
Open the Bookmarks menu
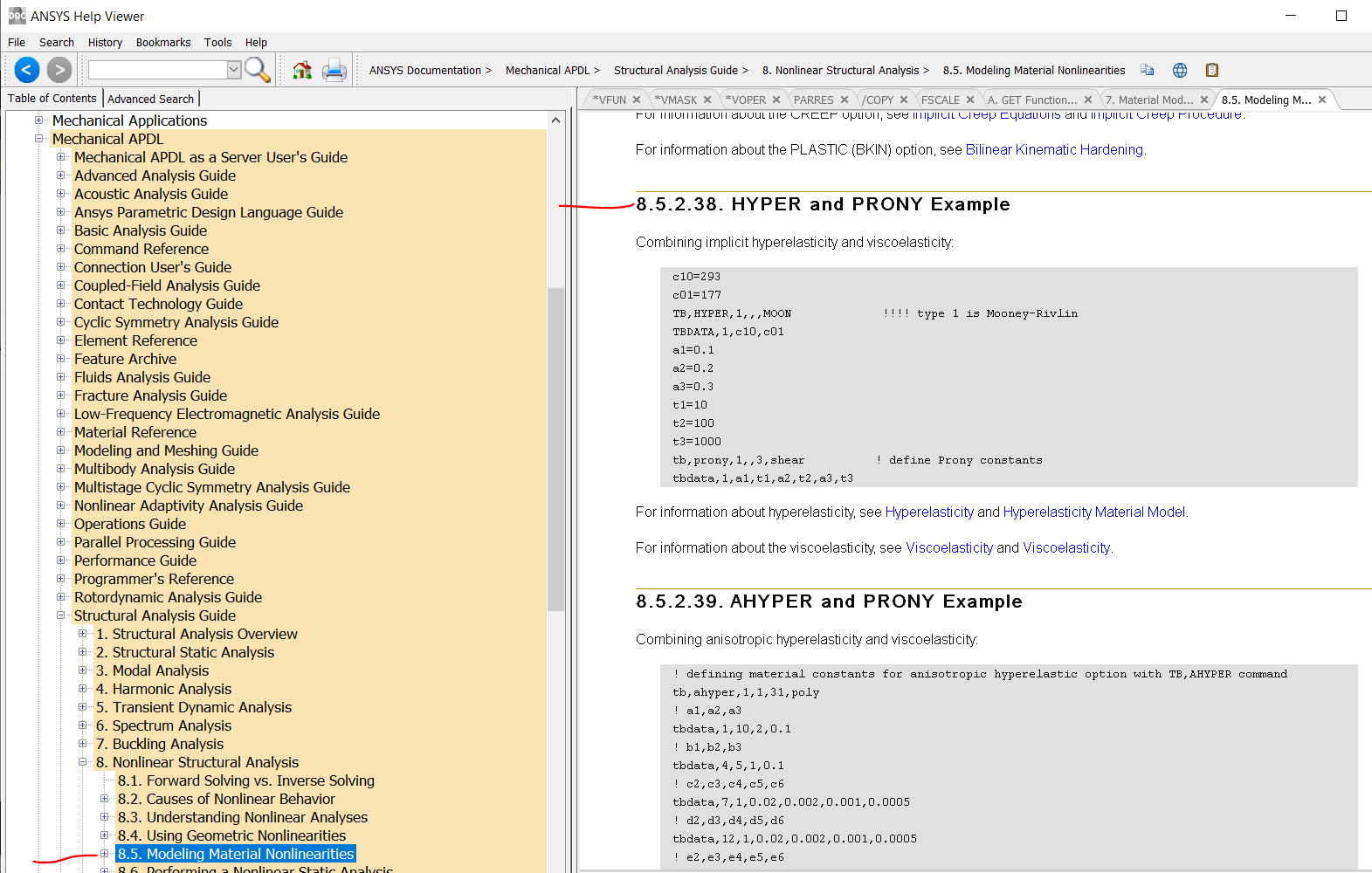click(163, 42)
